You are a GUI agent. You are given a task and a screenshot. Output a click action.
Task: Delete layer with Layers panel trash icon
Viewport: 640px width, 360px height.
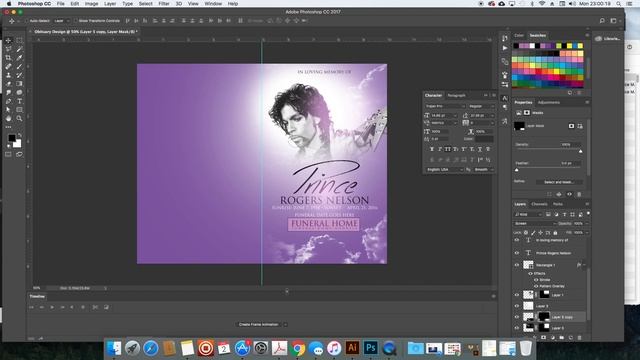point(579,338)
